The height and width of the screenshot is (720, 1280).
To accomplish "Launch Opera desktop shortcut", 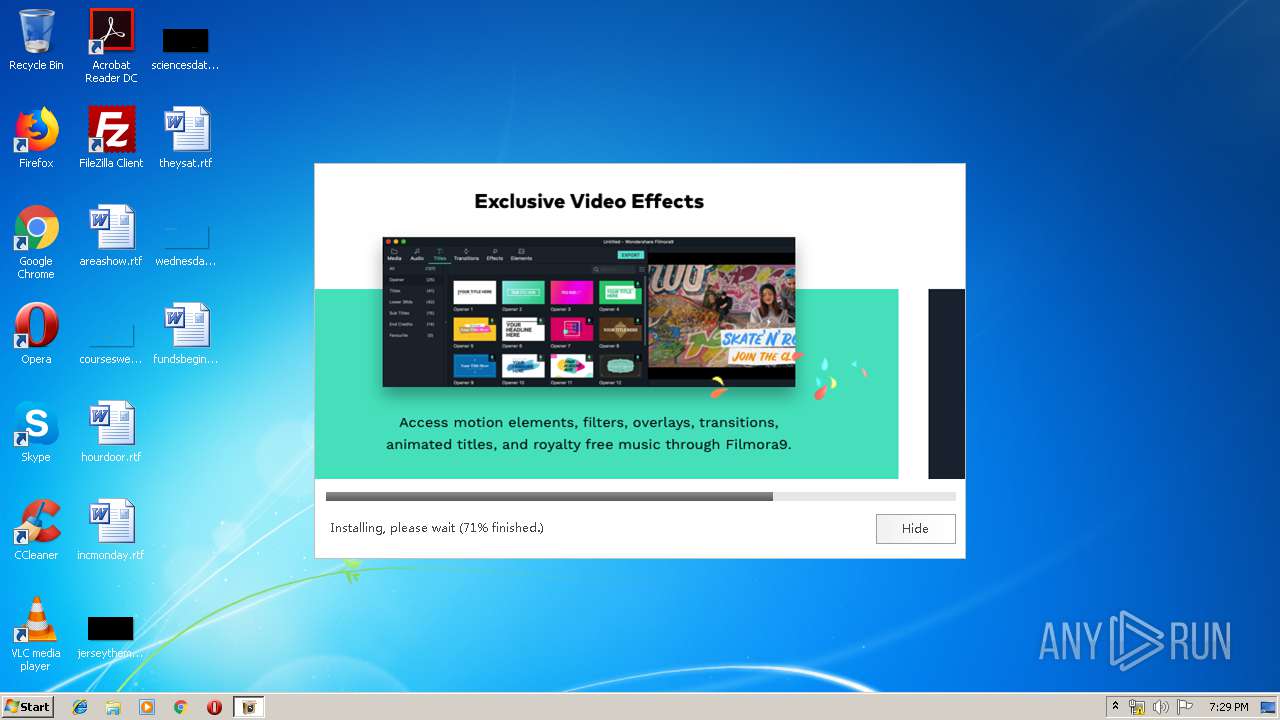I will [36, 334].
